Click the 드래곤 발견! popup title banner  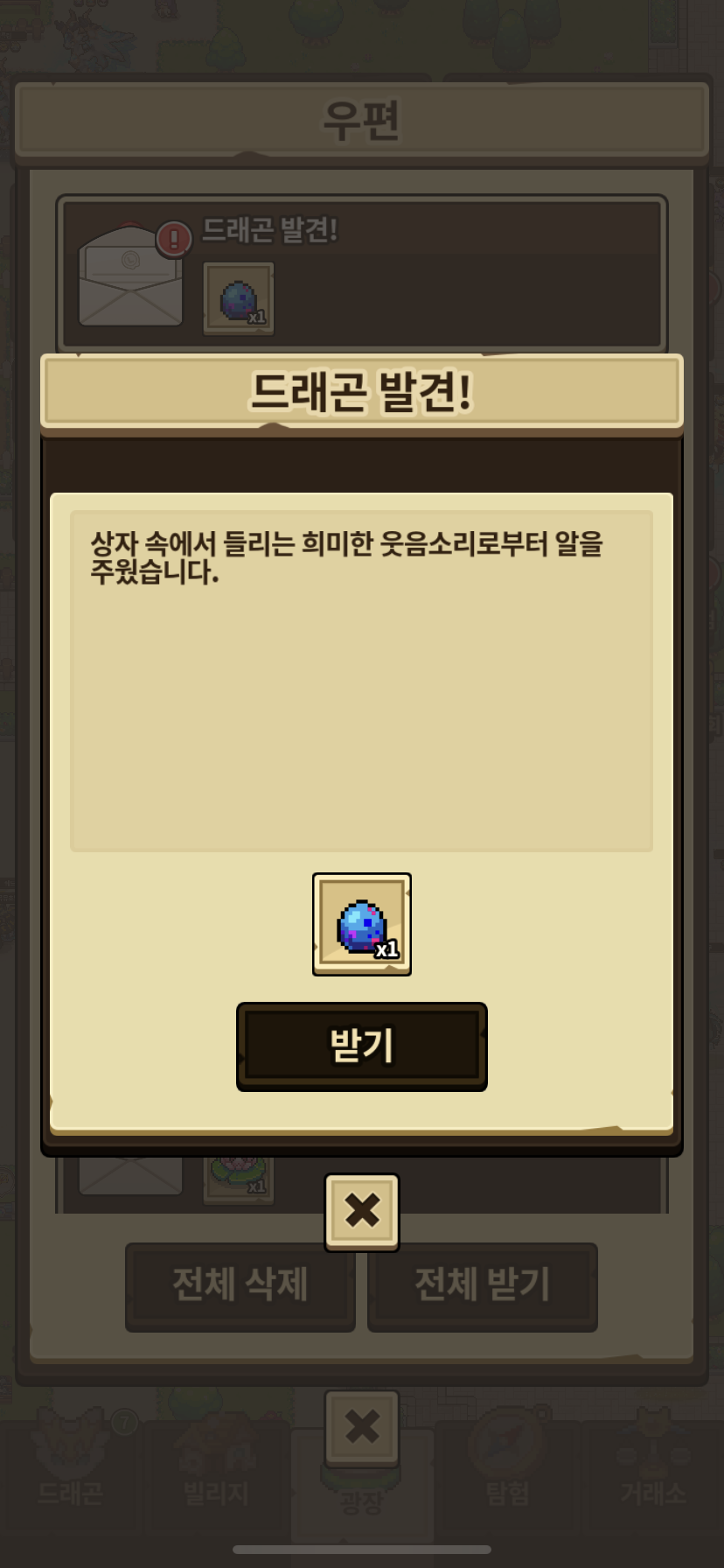coord(362,391)
